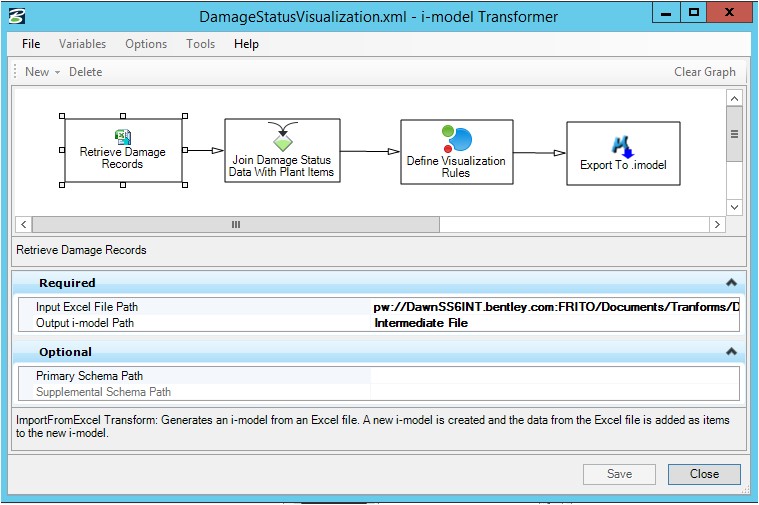Click the horizontal scrollbar thumb of the graph

coord(236,224)
